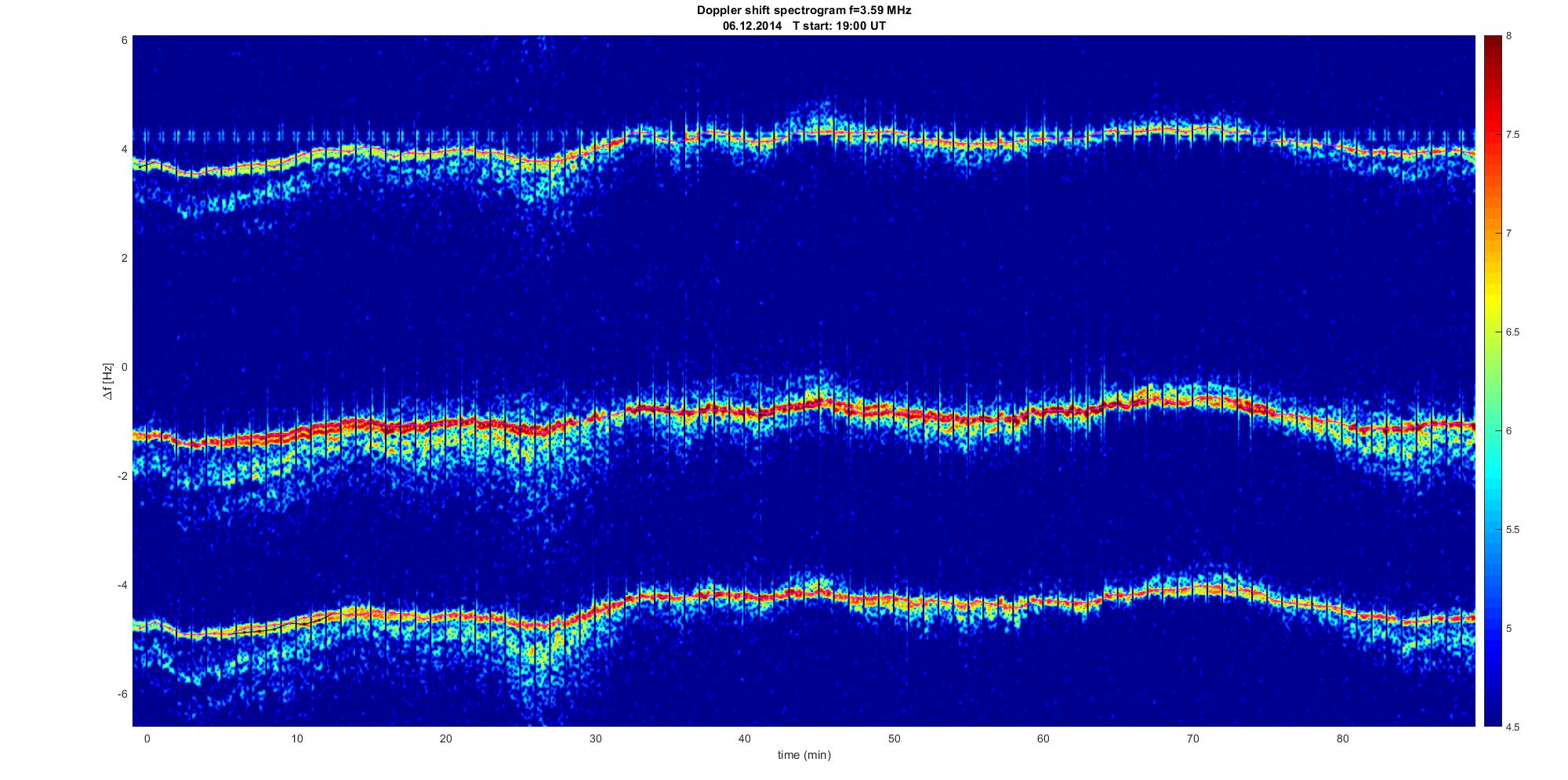Click the y-axis tick label 2

(x=124, y=258)
